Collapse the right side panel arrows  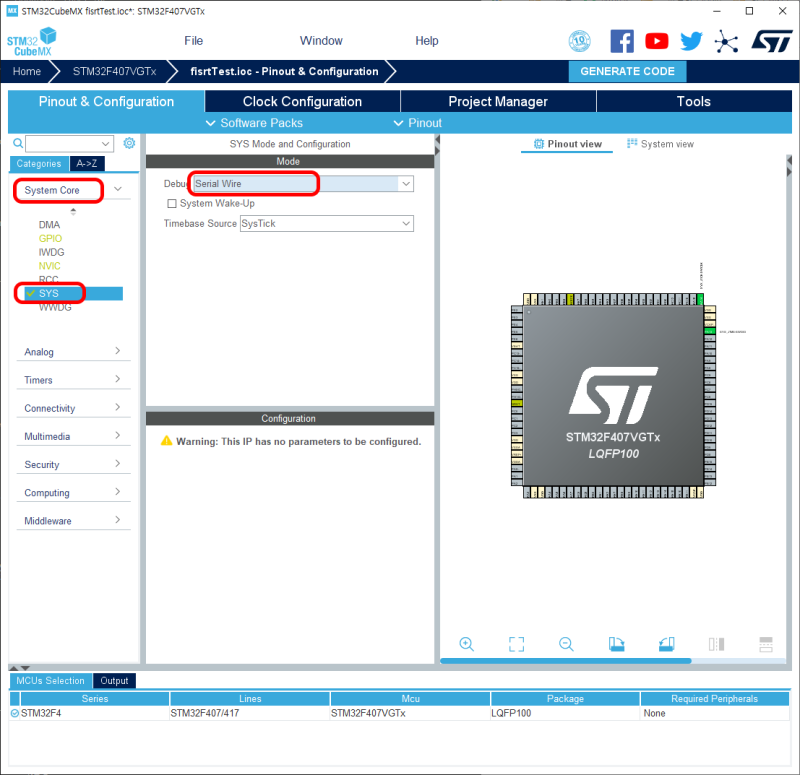coord(789,166)
